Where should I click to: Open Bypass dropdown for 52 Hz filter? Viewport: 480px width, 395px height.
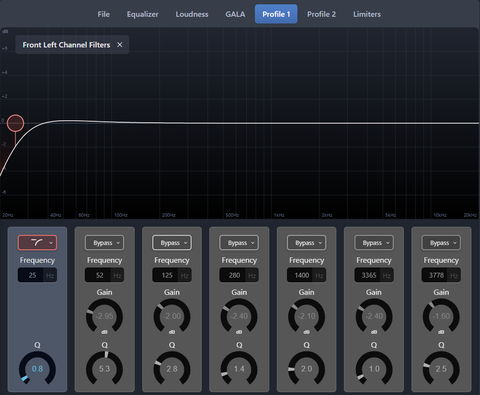point(104,243)
